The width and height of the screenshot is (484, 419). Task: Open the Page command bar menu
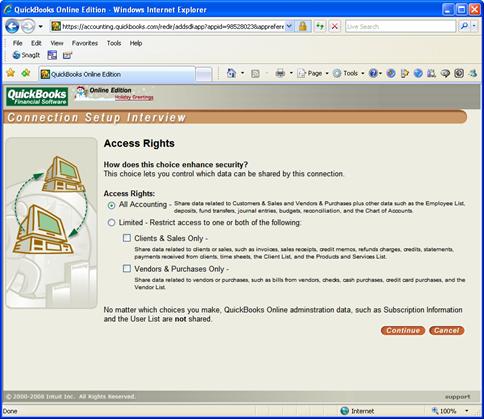(313, 73)
